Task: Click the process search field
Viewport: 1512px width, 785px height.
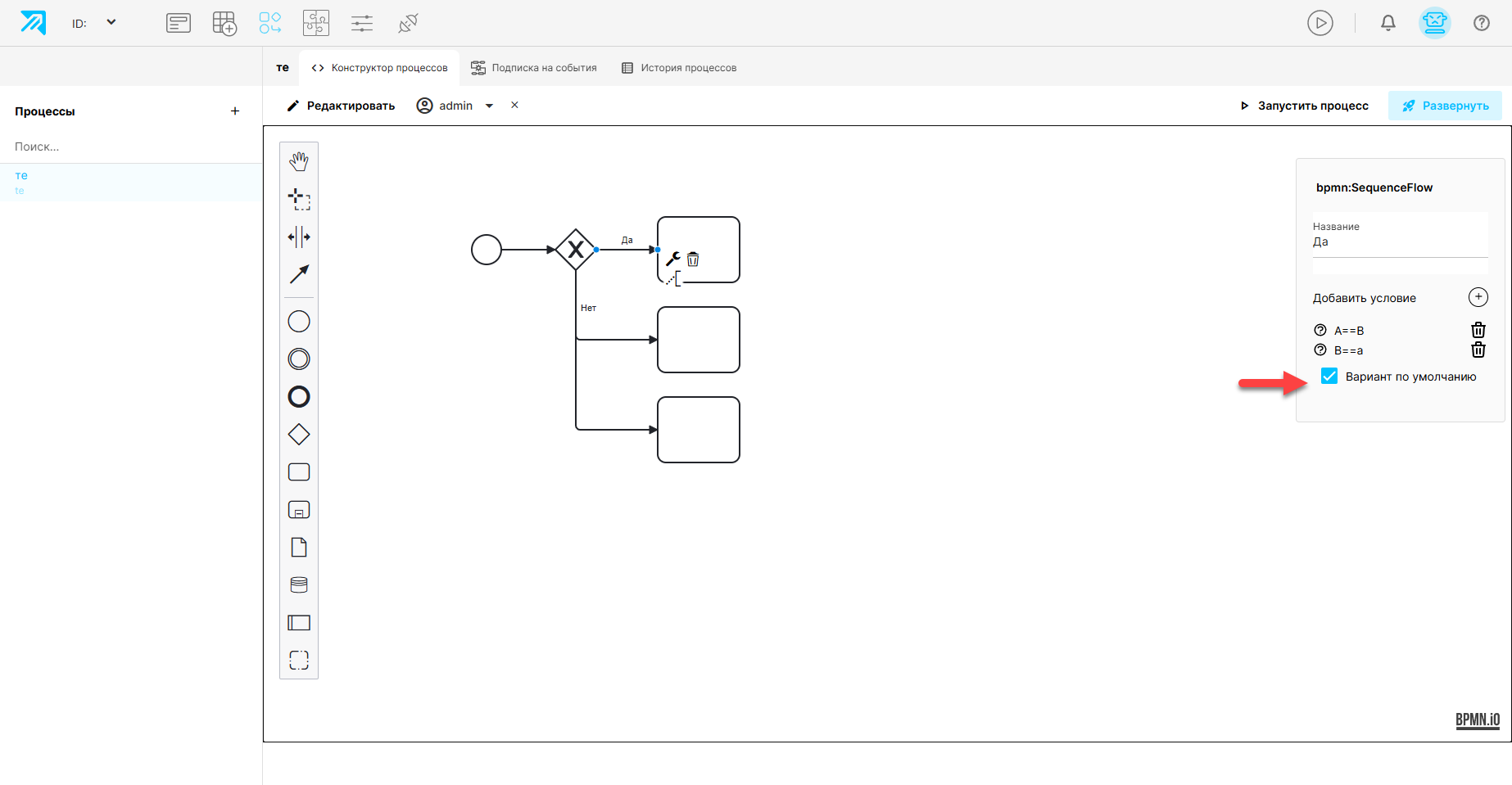Action: click(x=131, y=147)
